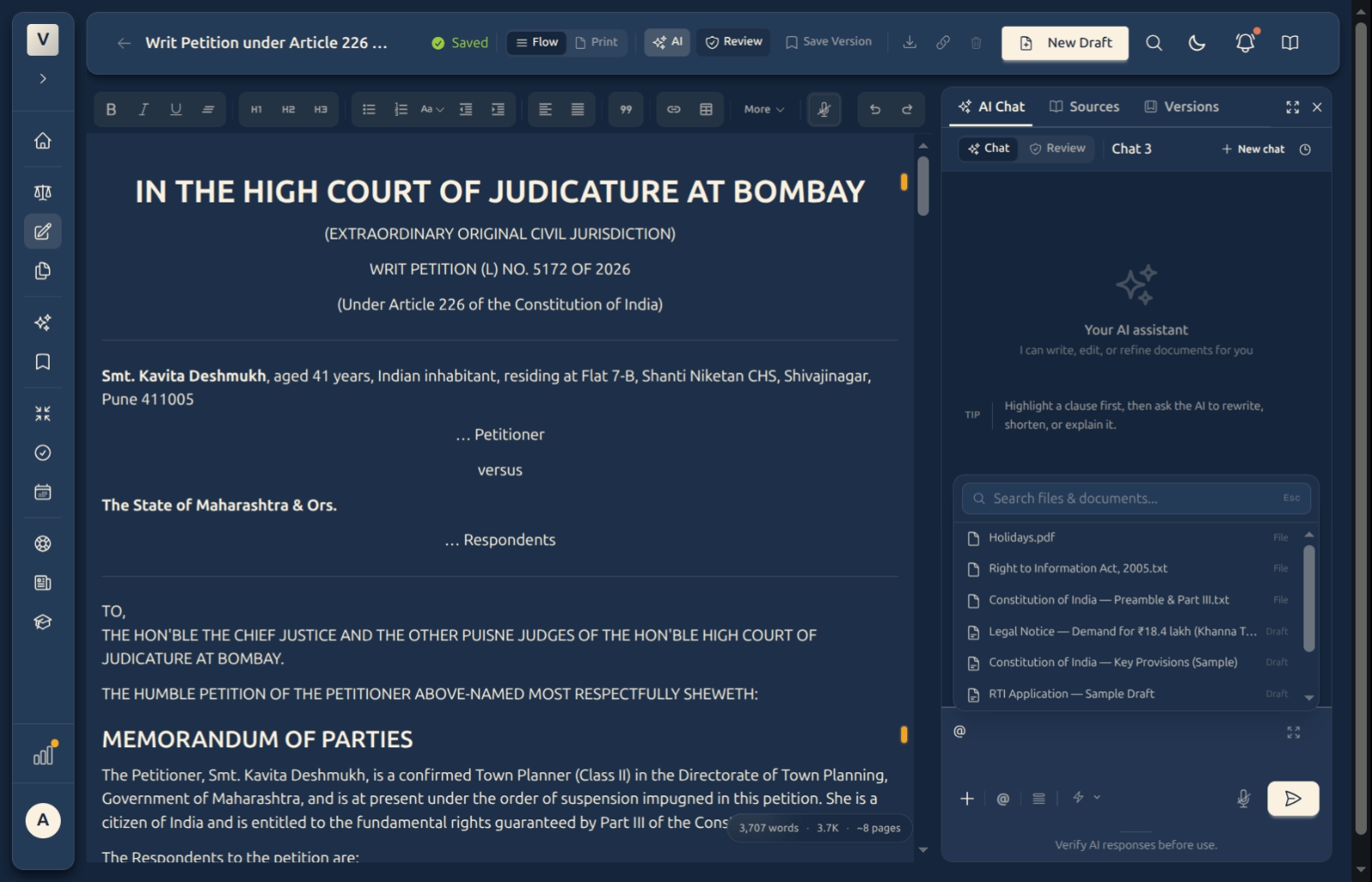Open the notifications bell
The image size is (1372, 882).
[1245, 42]
